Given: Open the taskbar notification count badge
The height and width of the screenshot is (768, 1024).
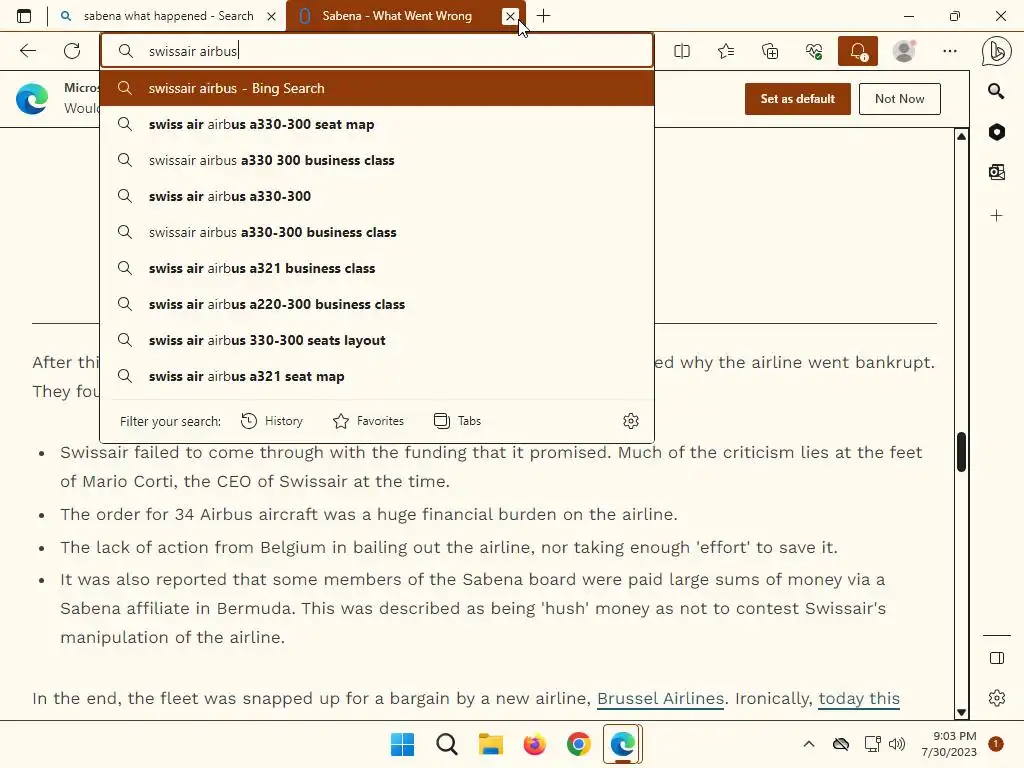Looking at the screenshot, I should point(996,744).
